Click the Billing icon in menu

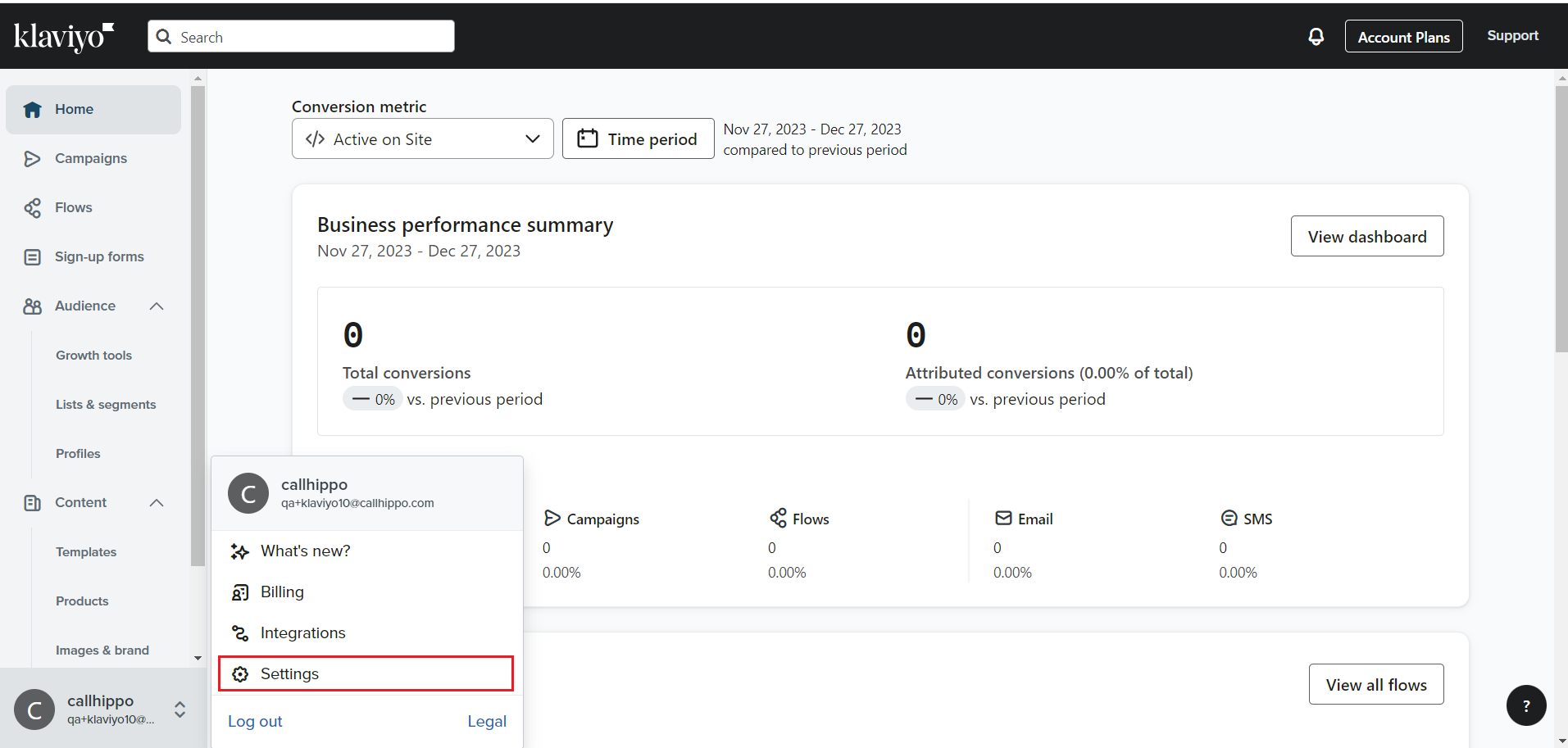(239, 592)
